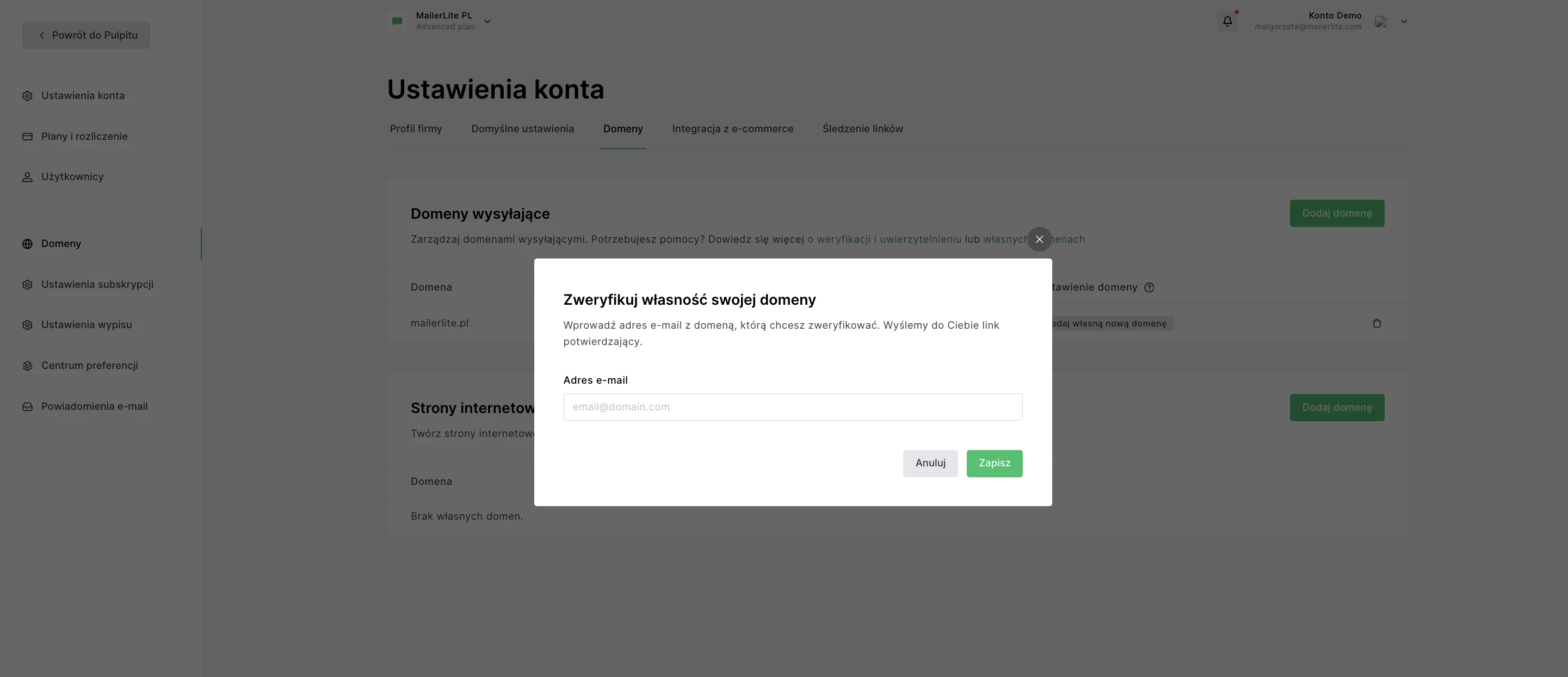The height and width of the screenshot is (677, 1568).
Task: Open Ustawienia subskrypcji in sidebar
Action: coord(97,284)
